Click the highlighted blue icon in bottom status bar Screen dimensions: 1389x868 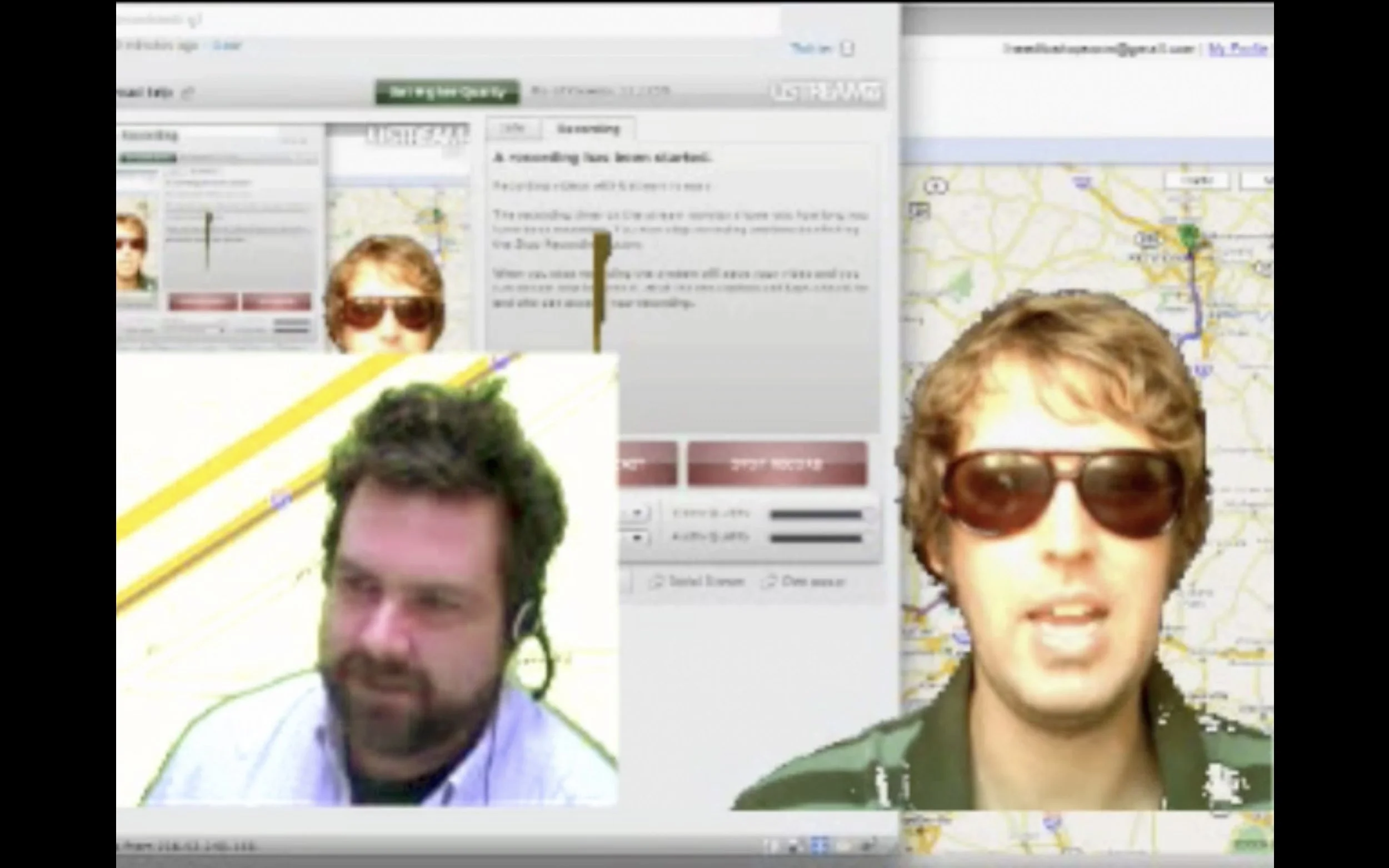coord(820,845)
